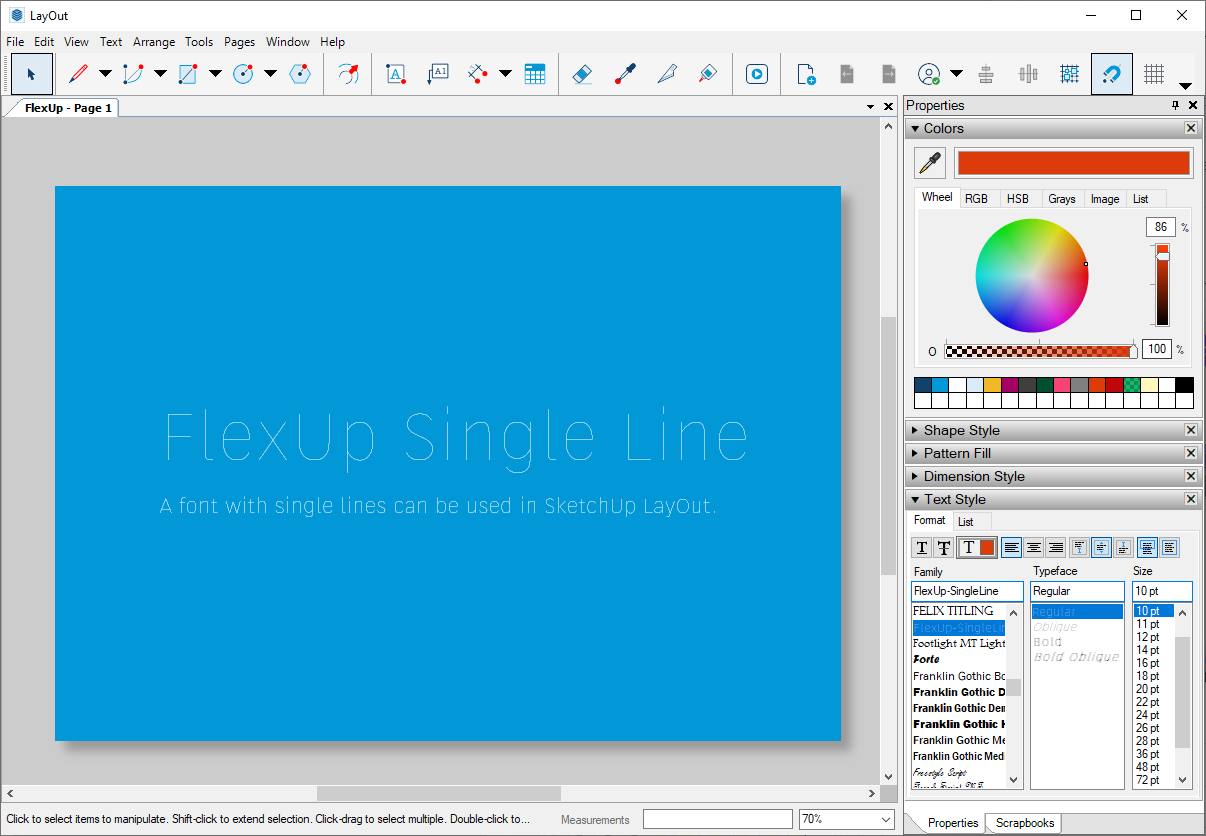The width and height of the screenshot is (1206, 836).
Task: Switch to HSB color tab
Action: pyautogui.click(x=1018, y=199)
